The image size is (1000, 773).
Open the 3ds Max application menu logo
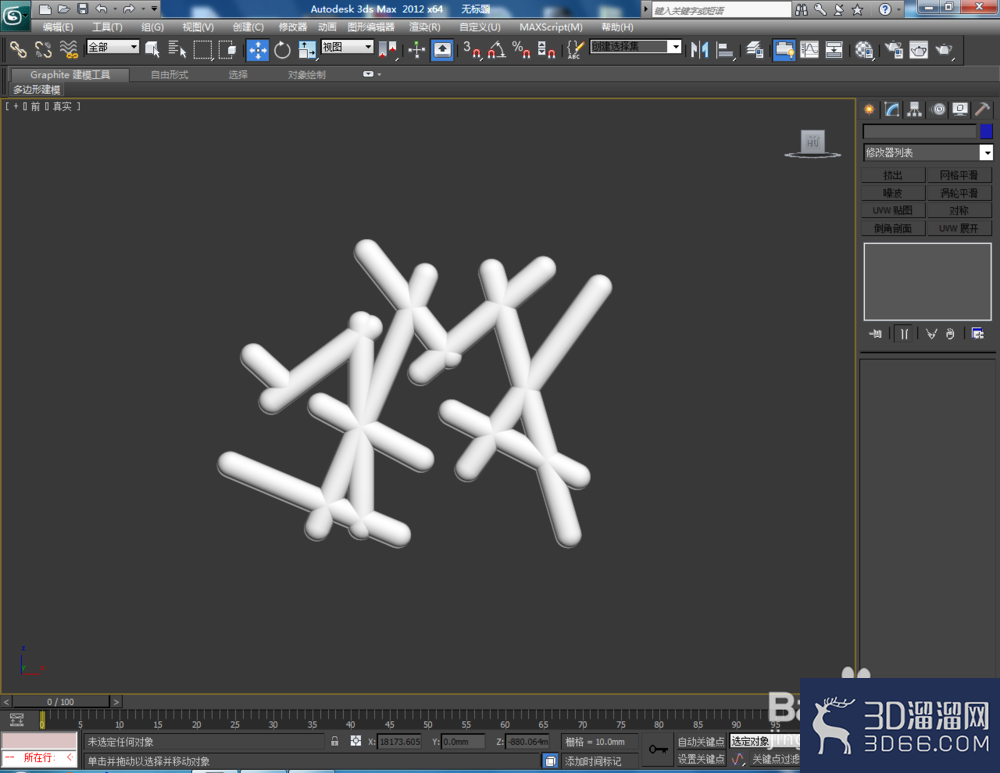tap(14, 15)
